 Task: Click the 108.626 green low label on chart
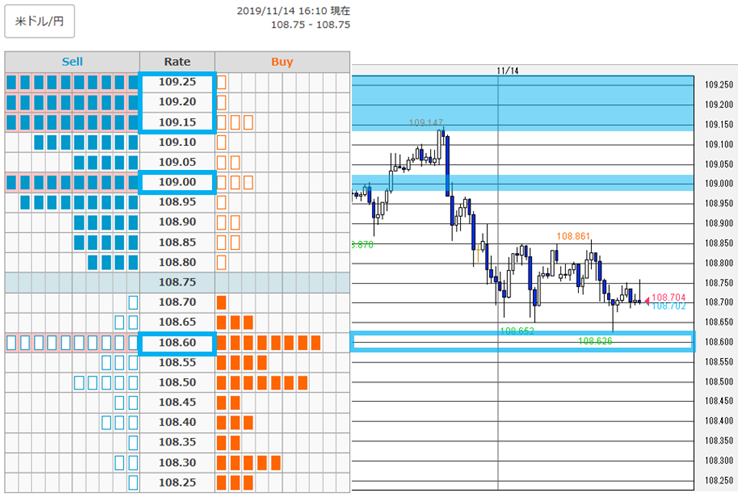pyautogui.click(x=595, y=341)
